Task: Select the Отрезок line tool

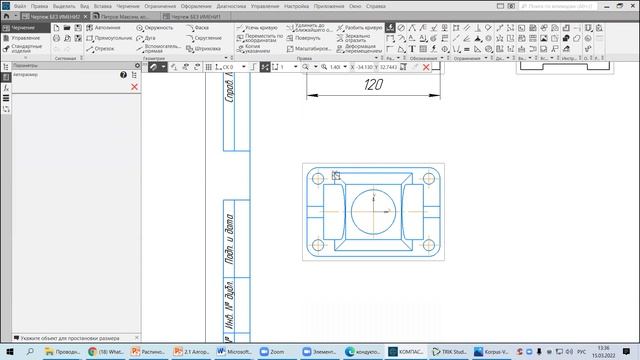Action: tap(100, 49)
